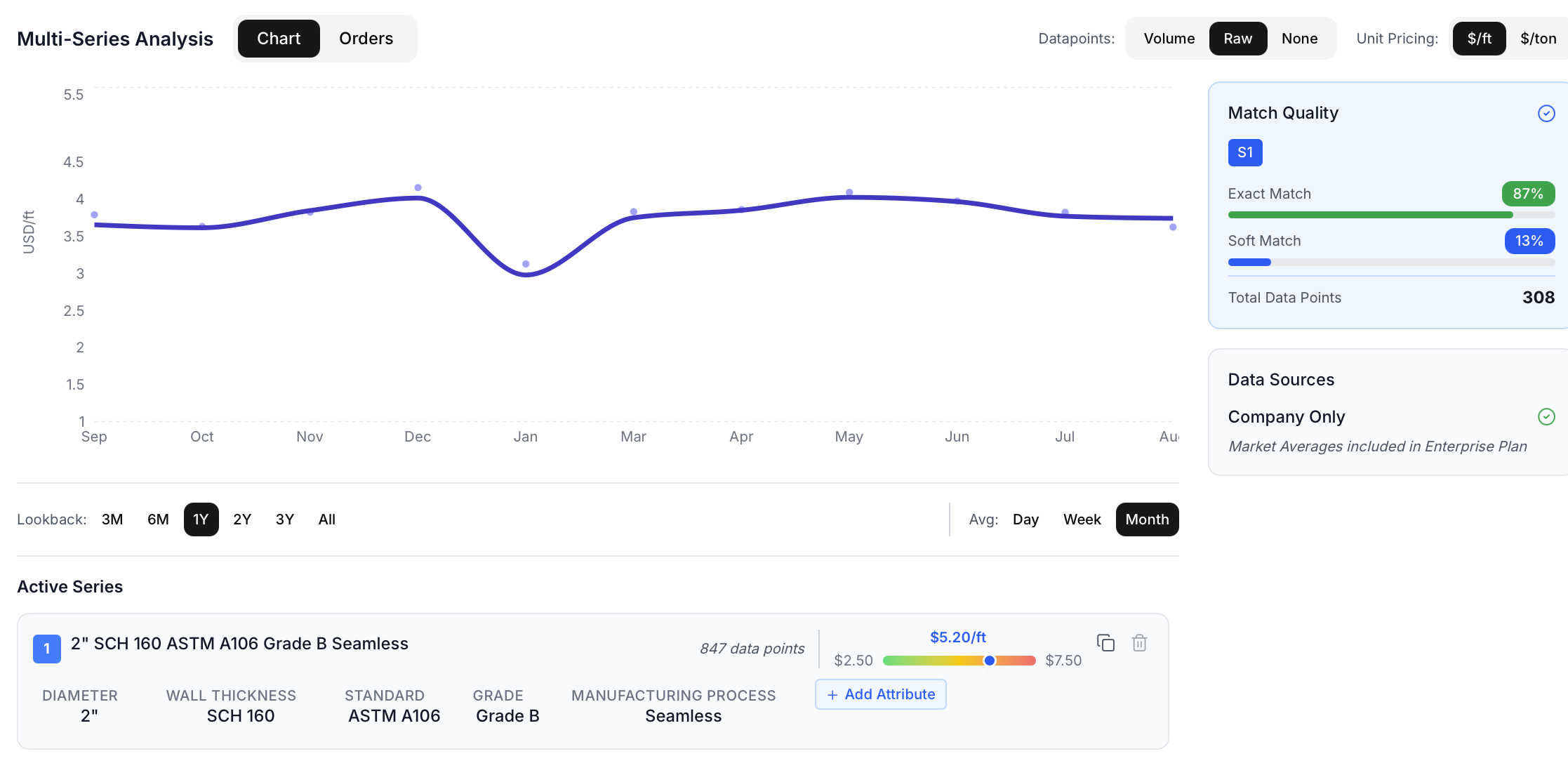Switch unit pricing to $/ton
1568x768 pixels.
(1539, 39)
